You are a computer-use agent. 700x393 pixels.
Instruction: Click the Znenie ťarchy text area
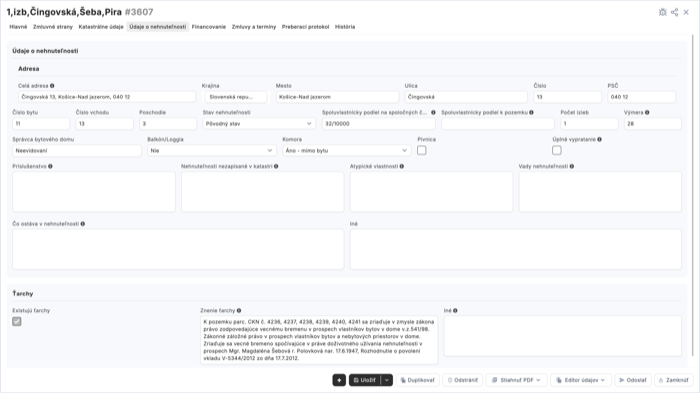[x=319, y=340]
